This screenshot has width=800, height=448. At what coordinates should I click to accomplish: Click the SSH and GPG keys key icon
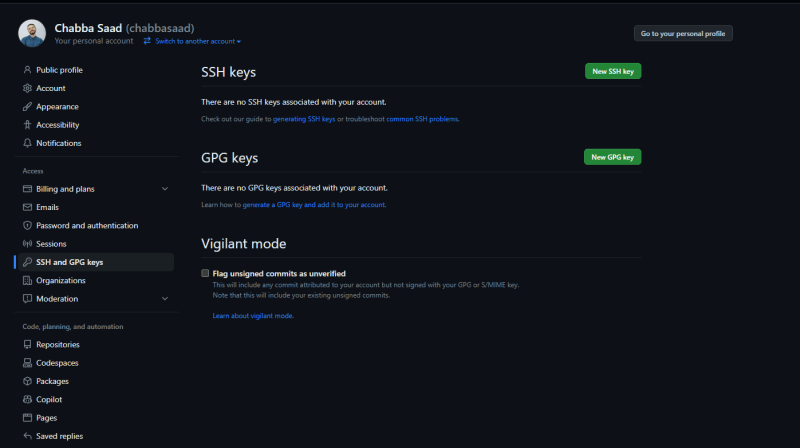pos(27,262)
